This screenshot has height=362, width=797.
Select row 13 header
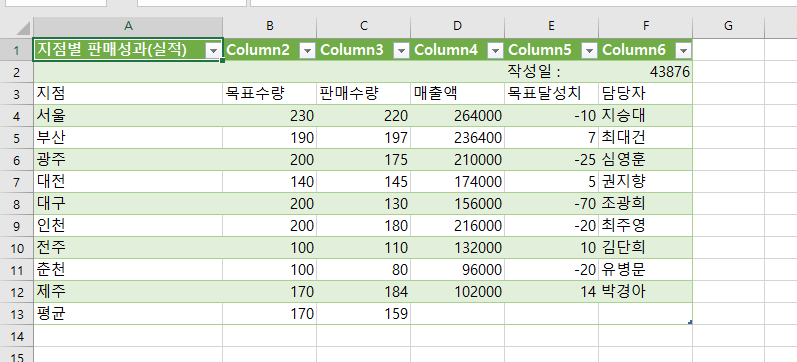point(16,314)
